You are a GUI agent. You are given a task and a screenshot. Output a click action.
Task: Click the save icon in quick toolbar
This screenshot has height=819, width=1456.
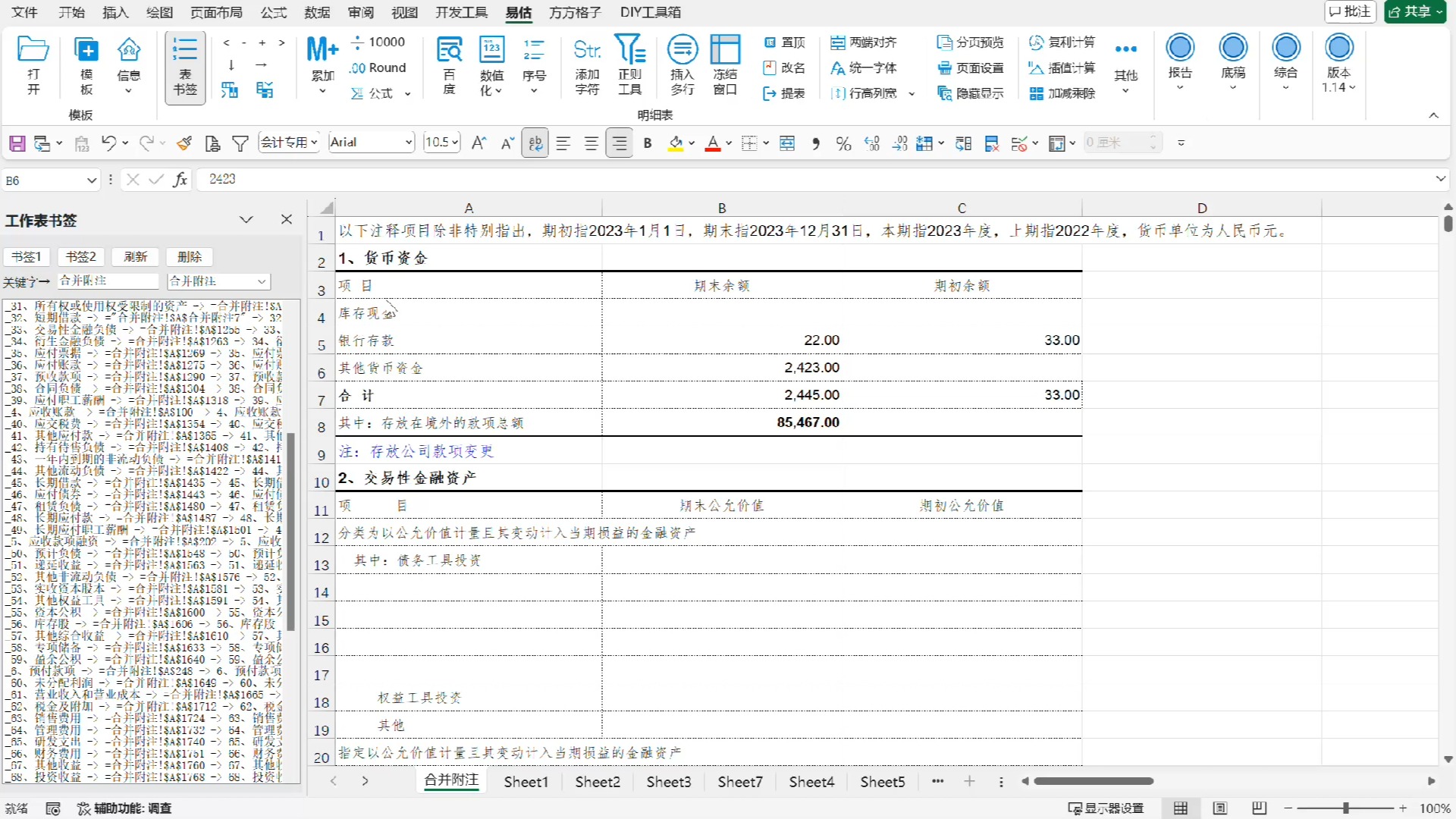(x=17, y=143)
